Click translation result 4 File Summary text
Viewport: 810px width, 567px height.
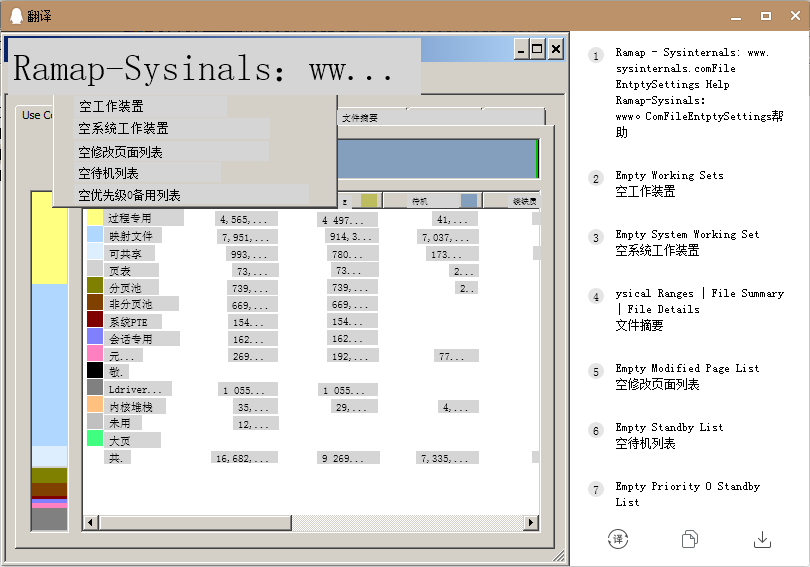(x=699, y=309)
